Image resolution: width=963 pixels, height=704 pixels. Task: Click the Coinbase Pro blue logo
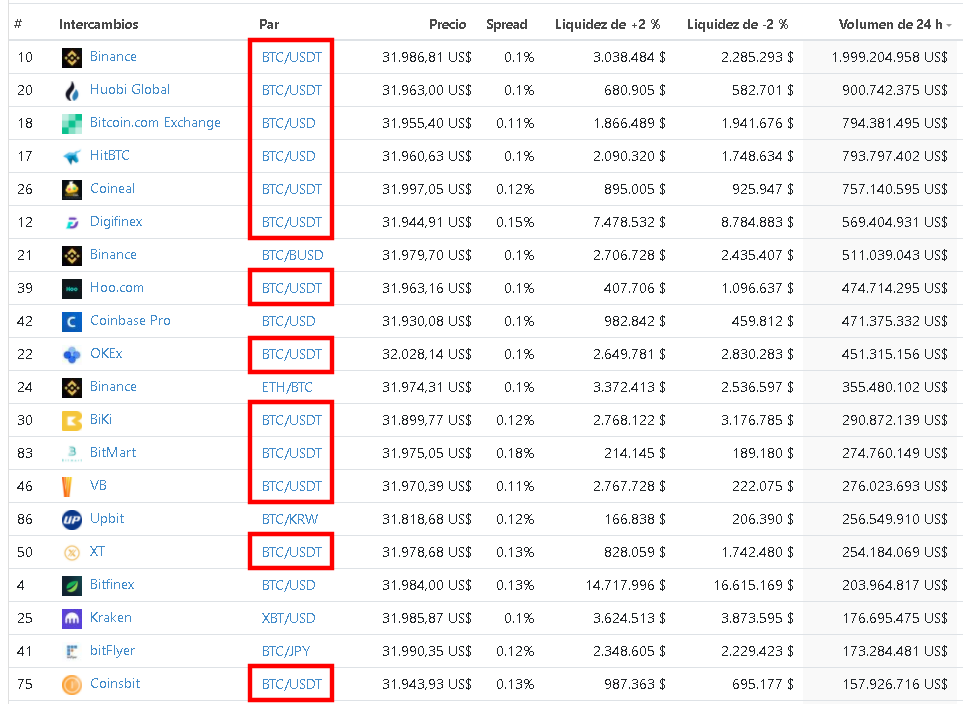click(72, 321)
